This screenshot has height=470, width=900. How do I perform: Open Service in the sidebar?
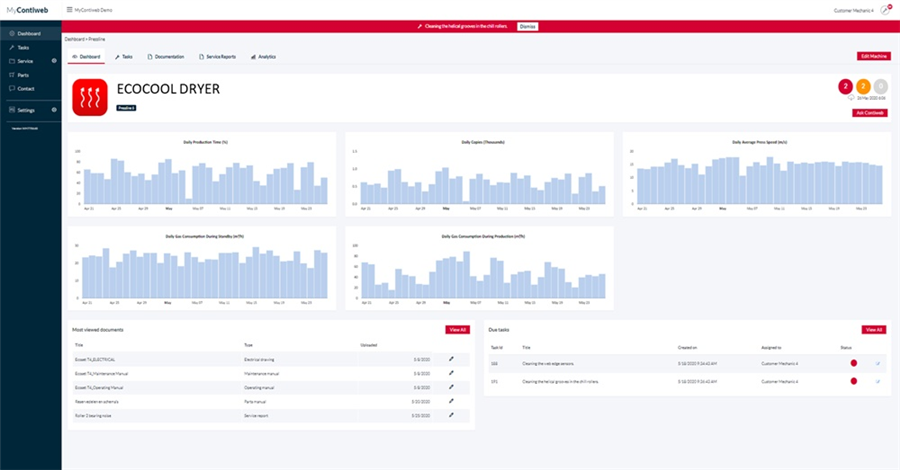click(x=25, y=61)
